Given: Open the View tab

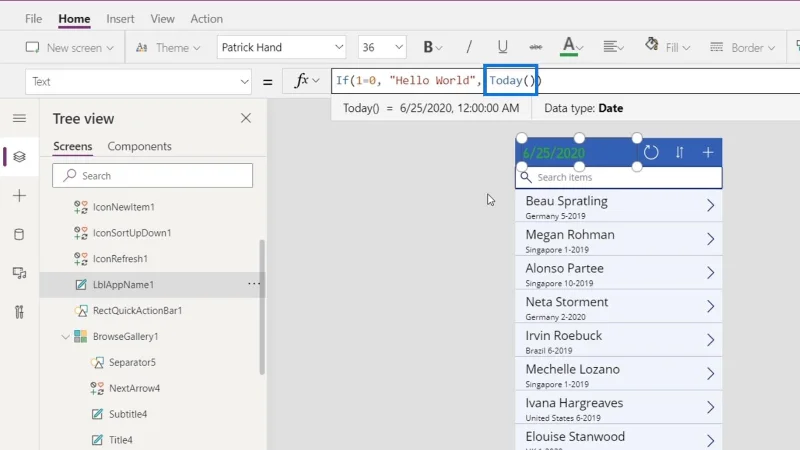Looking at the screenshot, I should [162, 19].
